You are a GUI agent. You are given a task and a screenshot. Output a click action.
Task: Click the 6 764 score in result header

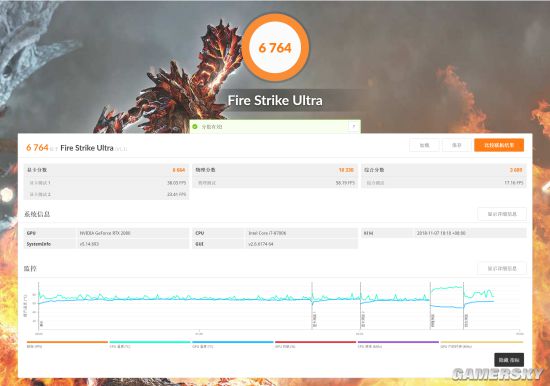[37, 148]
